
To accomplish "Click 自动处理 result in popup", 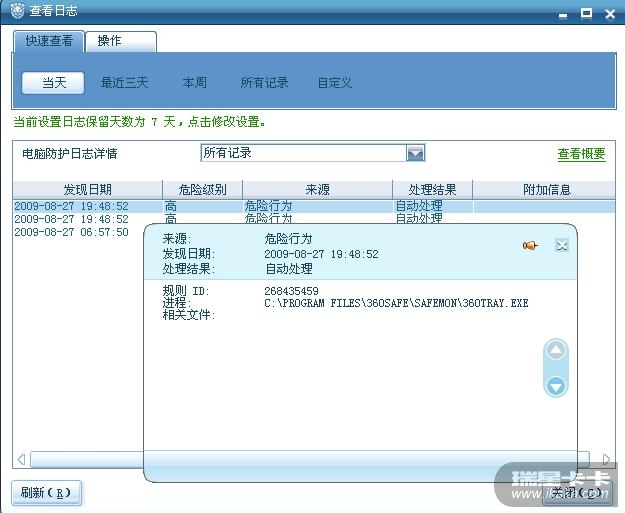I will pos(289,269).
